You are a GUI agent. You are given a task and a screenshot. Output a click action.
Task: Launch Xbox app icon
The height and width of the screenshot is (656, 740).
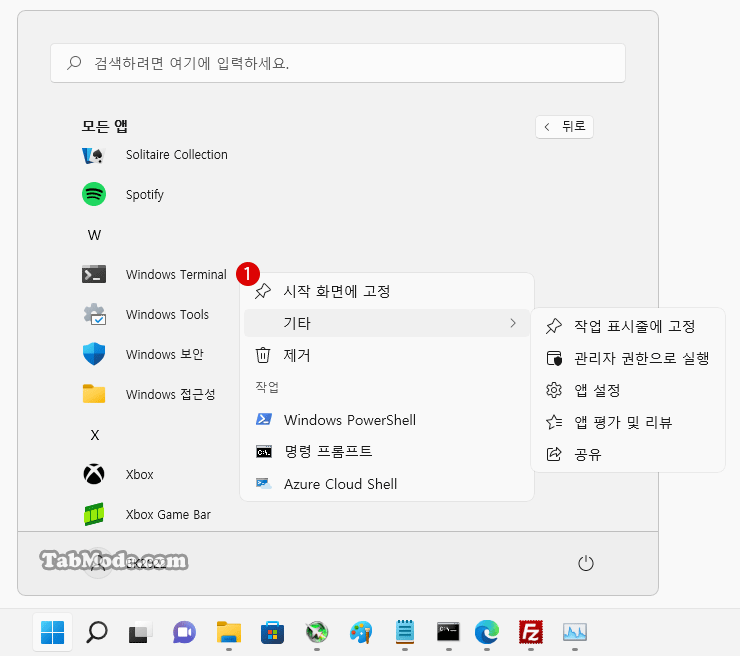94,474
